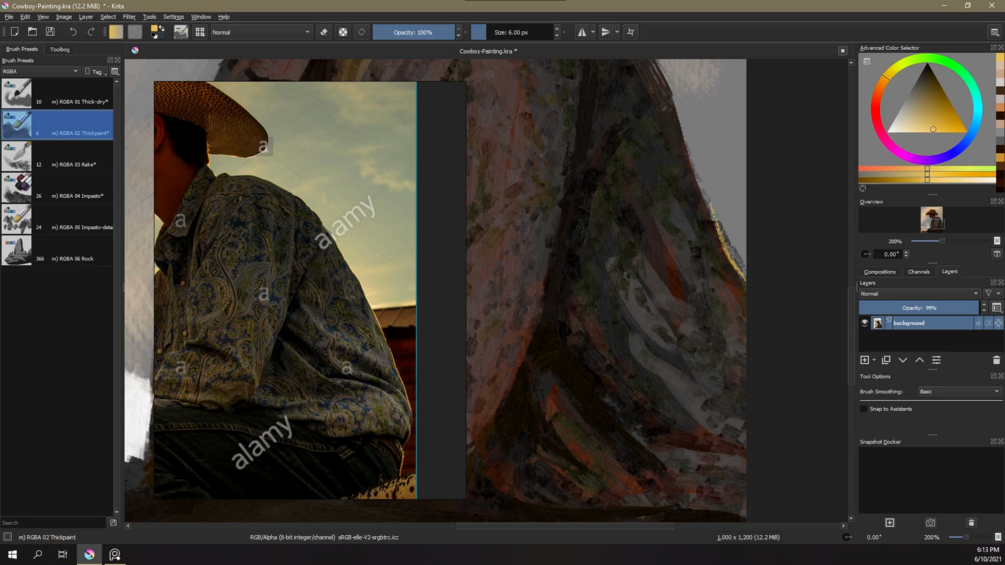Close the Cowboy-Painting.kra document tab
Screen dimensions: 1005x565
click(842, 51)
